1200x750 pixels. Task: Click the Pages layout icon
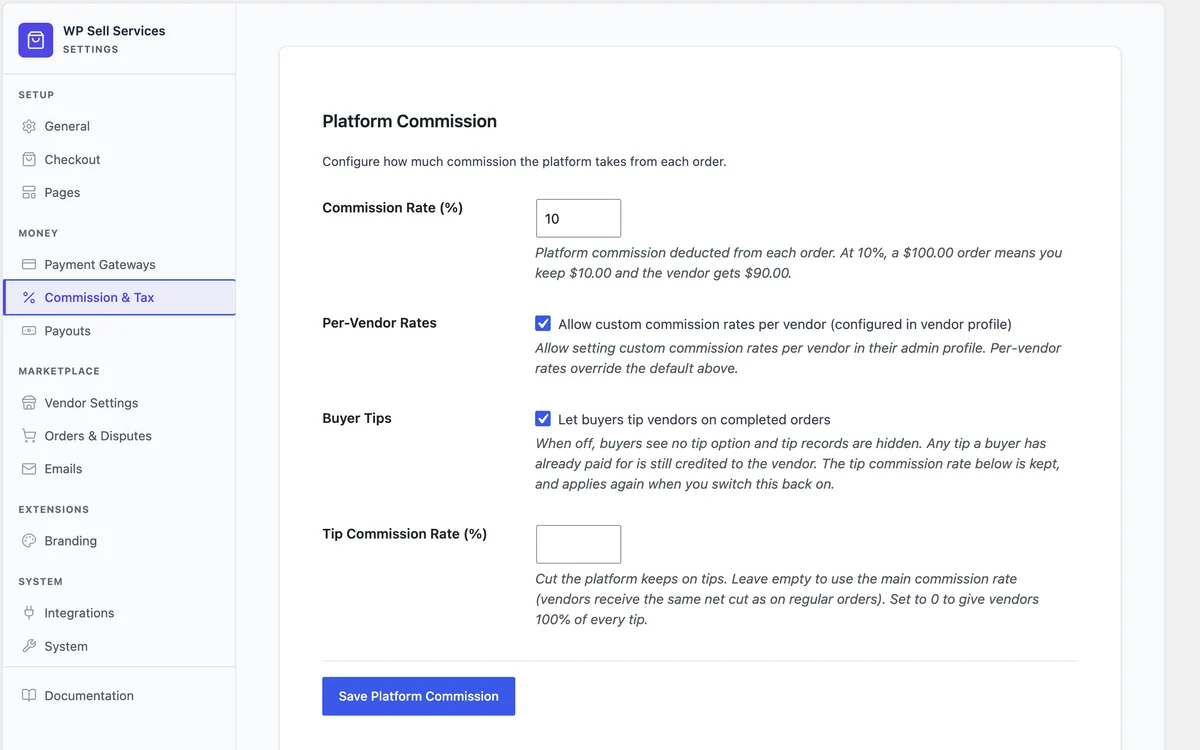[29, 192]
